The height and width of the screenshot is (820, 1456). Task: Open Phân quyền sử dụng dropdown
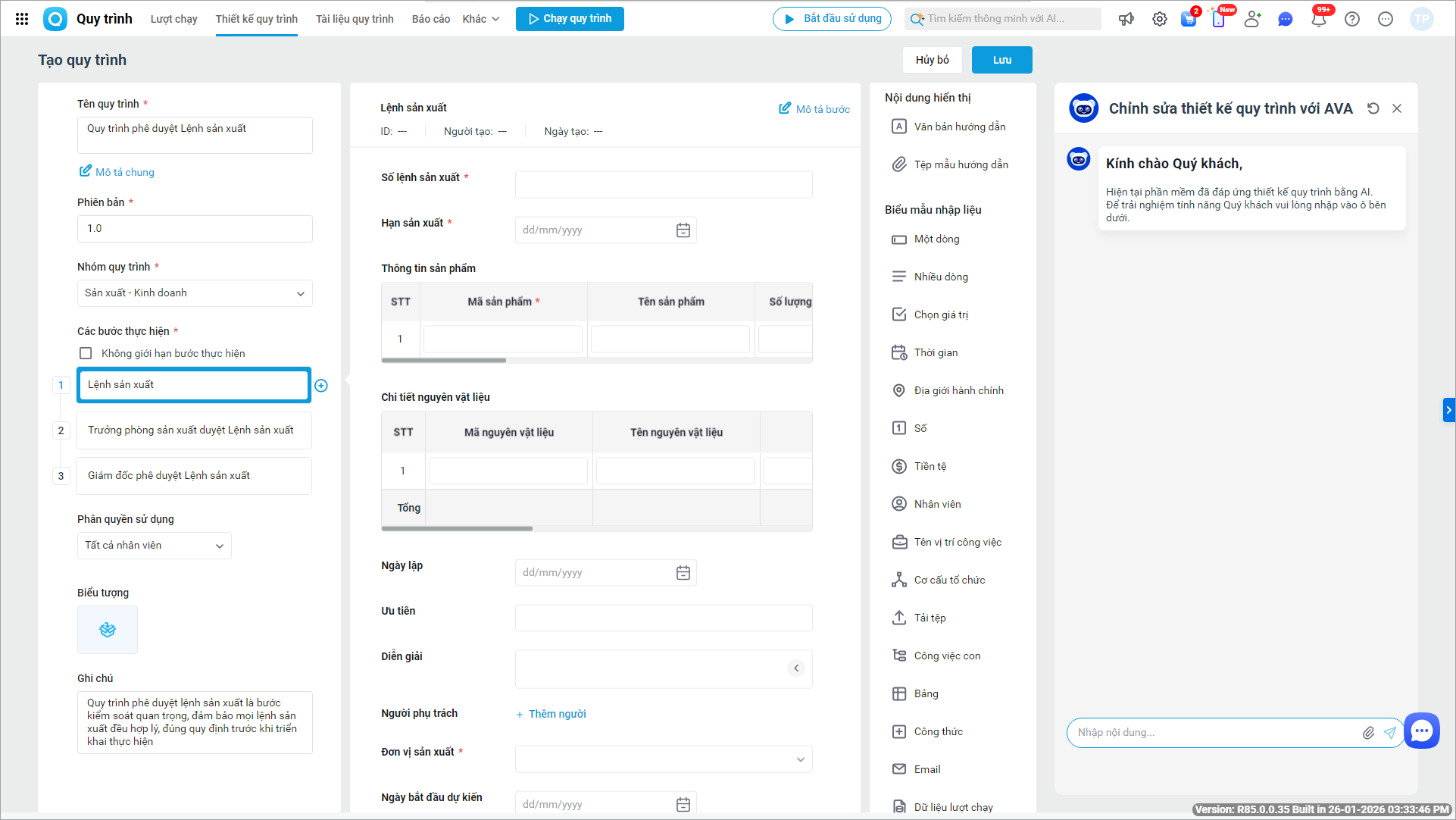click(x=154, y=546)
